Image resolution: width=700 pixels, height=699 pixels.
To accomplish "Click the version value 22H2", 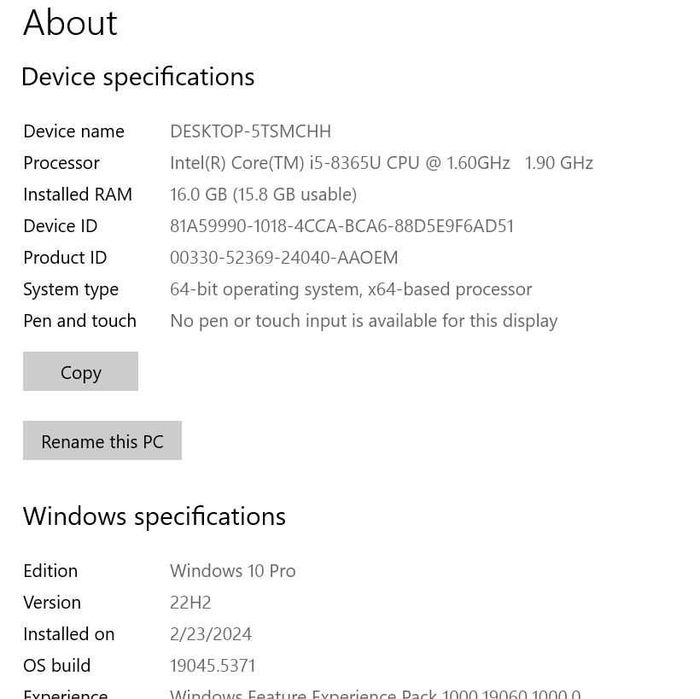I will click(x=190, y=602).
